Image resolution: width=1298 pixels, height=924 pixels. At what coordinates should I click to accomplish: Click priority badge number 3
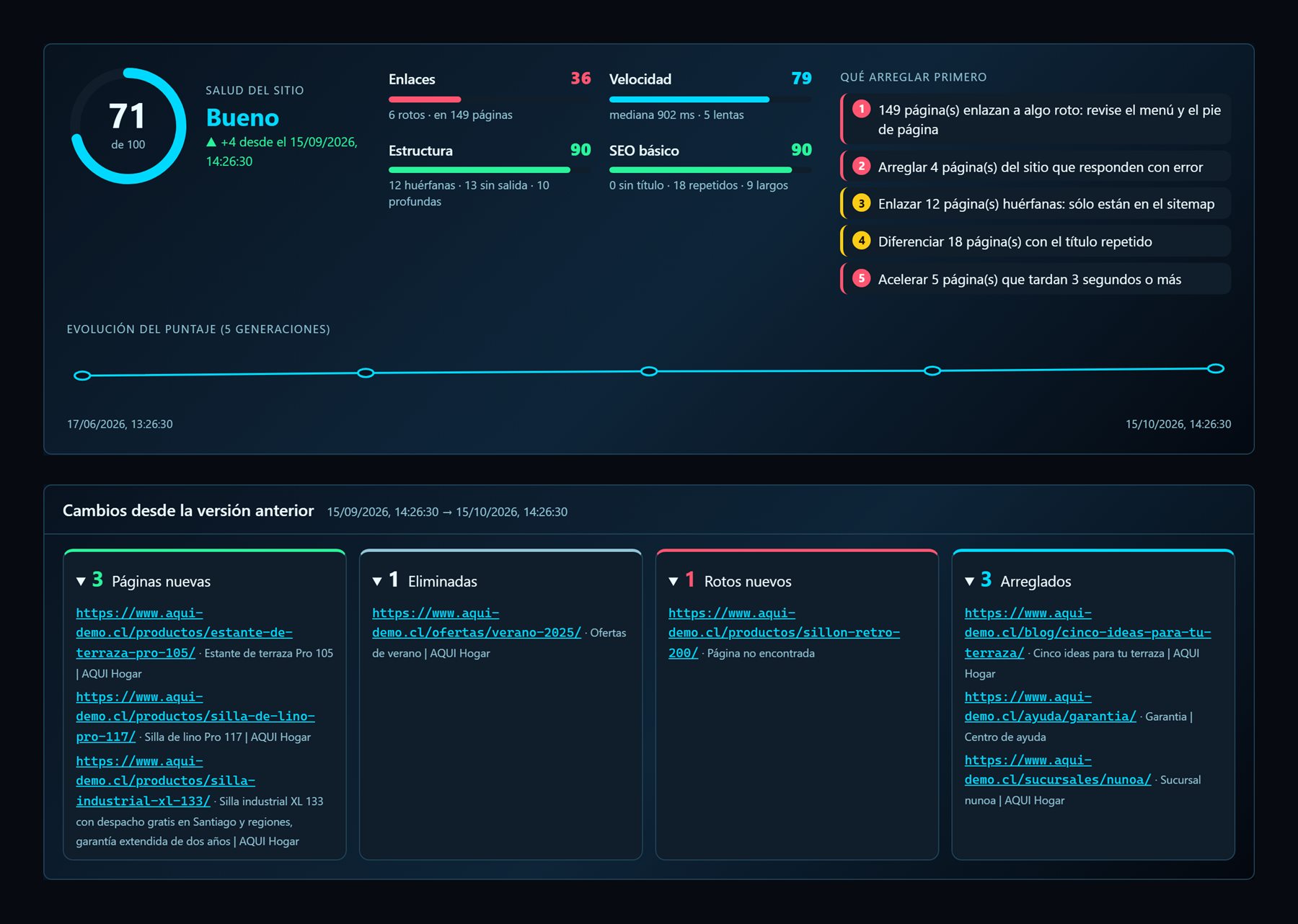[861, 203]
